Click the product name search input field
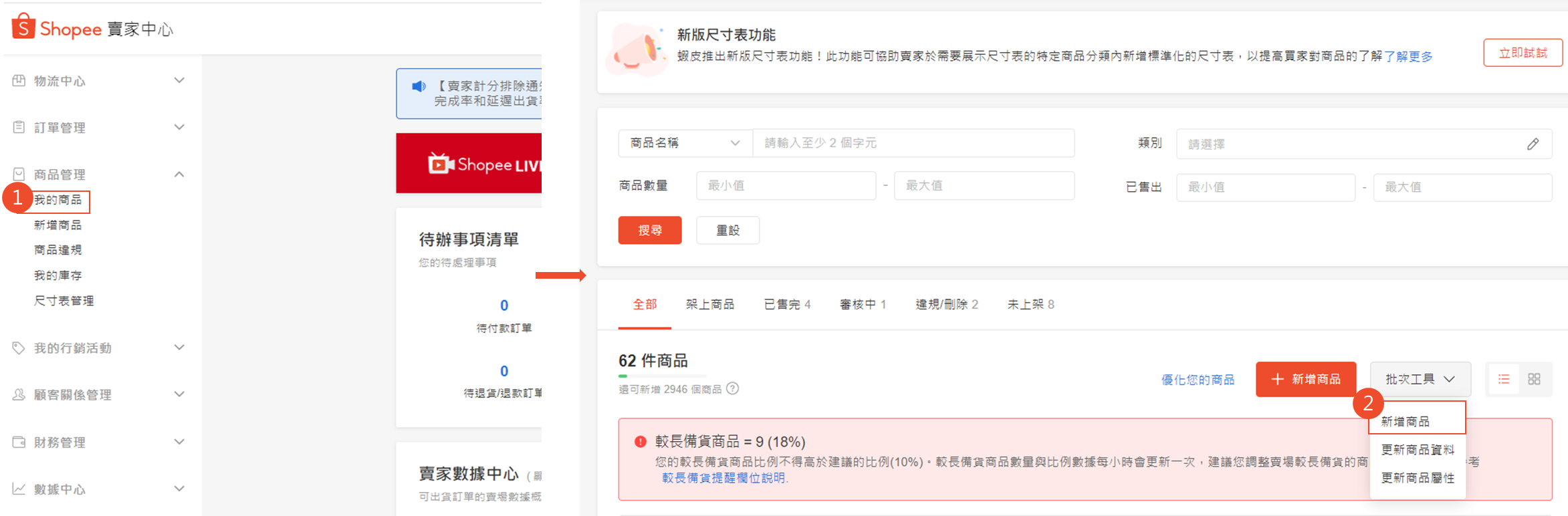This screenshot has width=1568, height=516. 913,143
